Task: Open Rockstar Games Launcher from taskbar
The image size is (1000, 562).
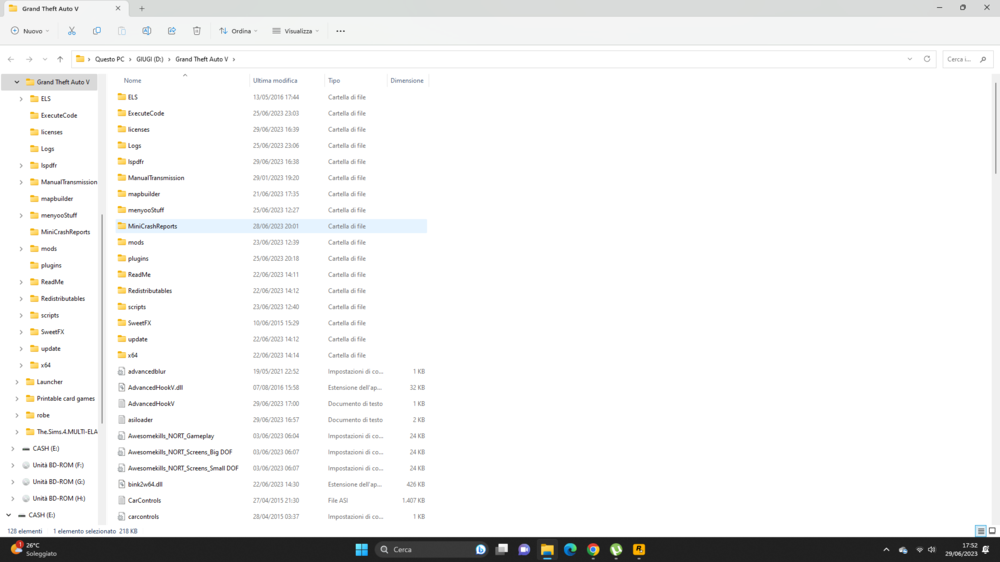Action: [x=638, y=549]
